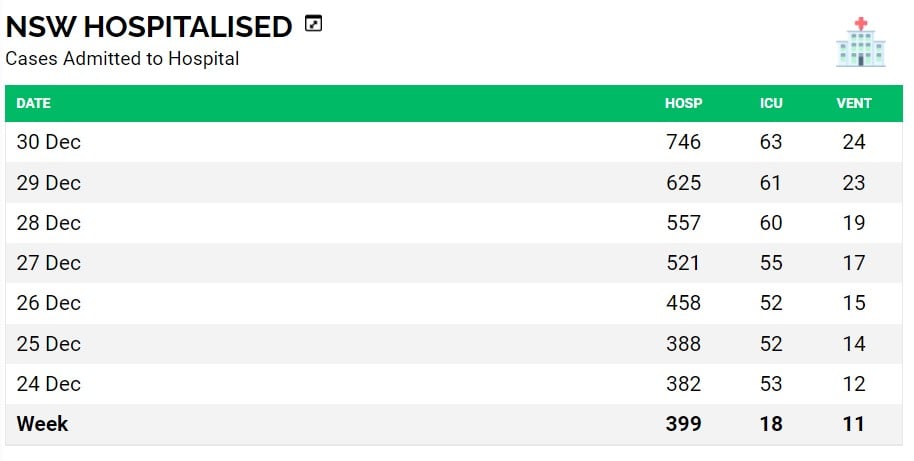Click the 746 hospitalised value

click(683, 142)
